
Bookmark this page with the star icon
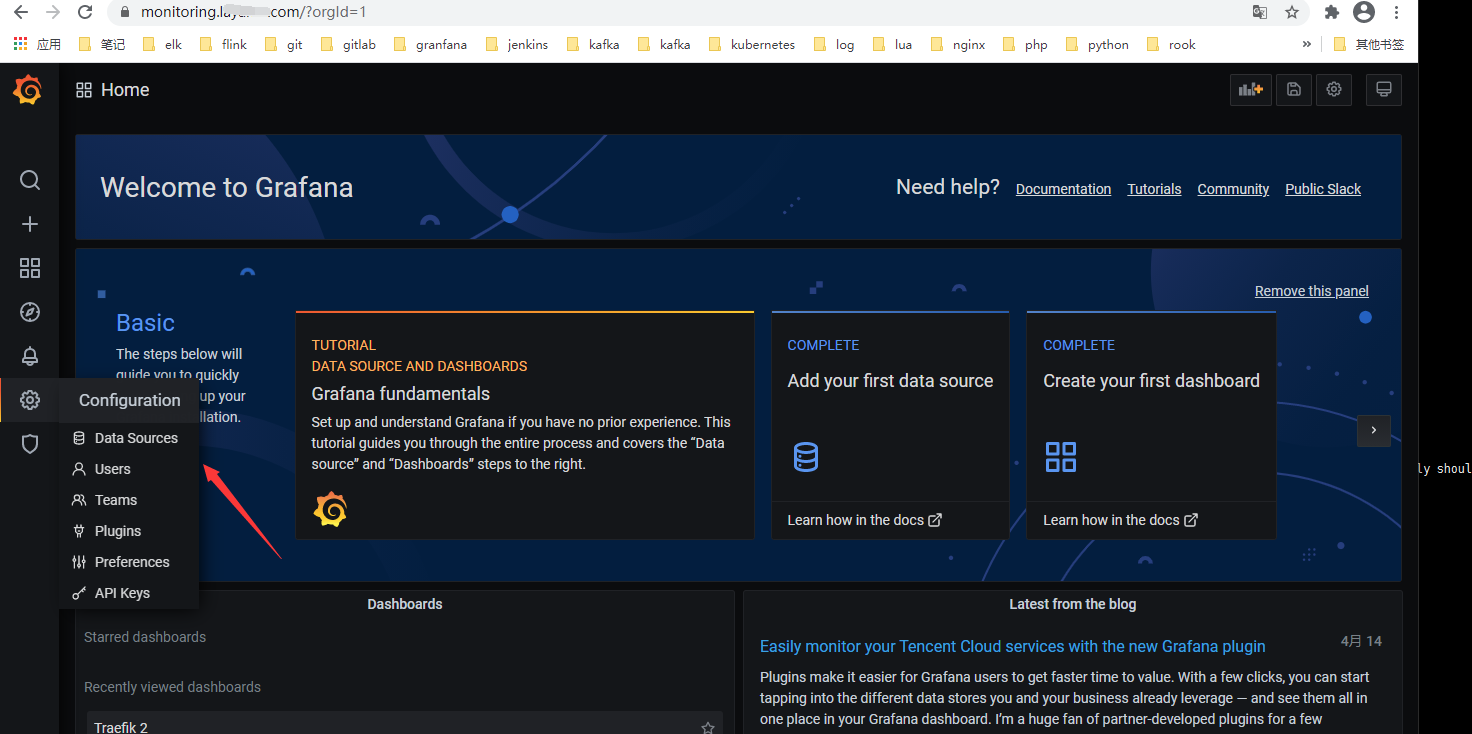pyautogui.click(x=1292, y=12)
